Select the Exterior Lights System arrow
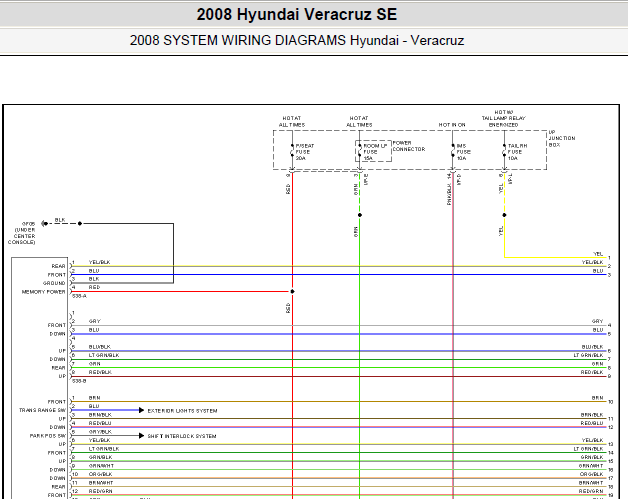 coord(141,410)
